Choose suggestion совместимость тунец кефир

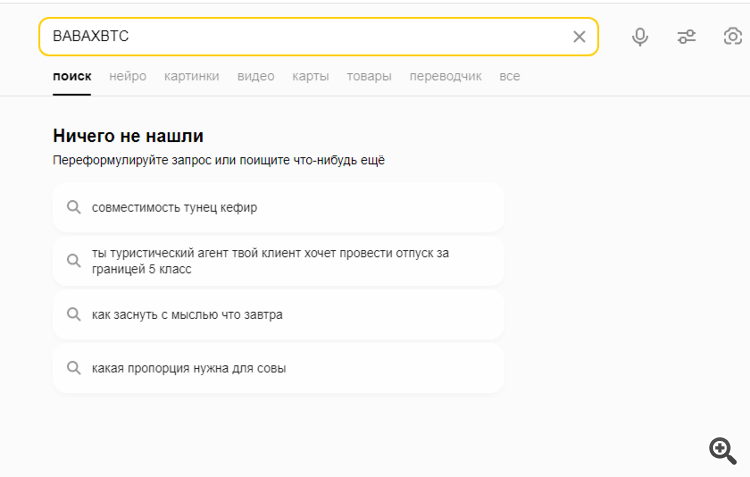coord(278,207)
